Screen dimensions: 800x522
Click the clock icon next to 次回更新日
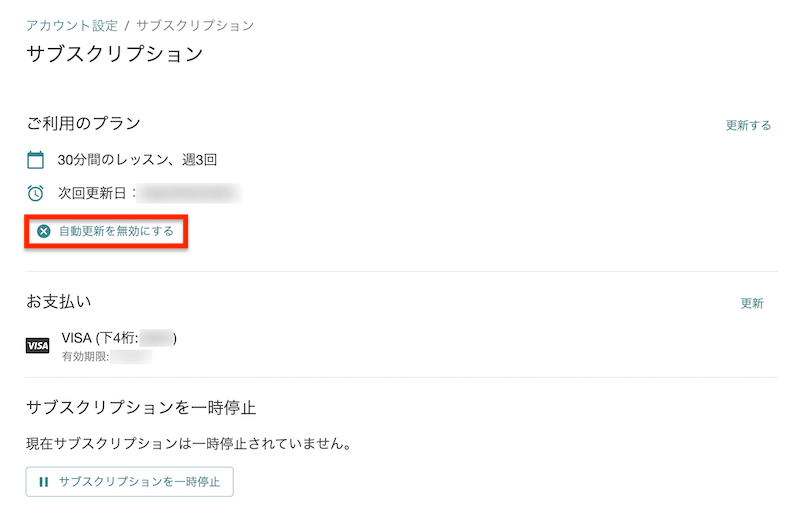(x=35, y=193)
